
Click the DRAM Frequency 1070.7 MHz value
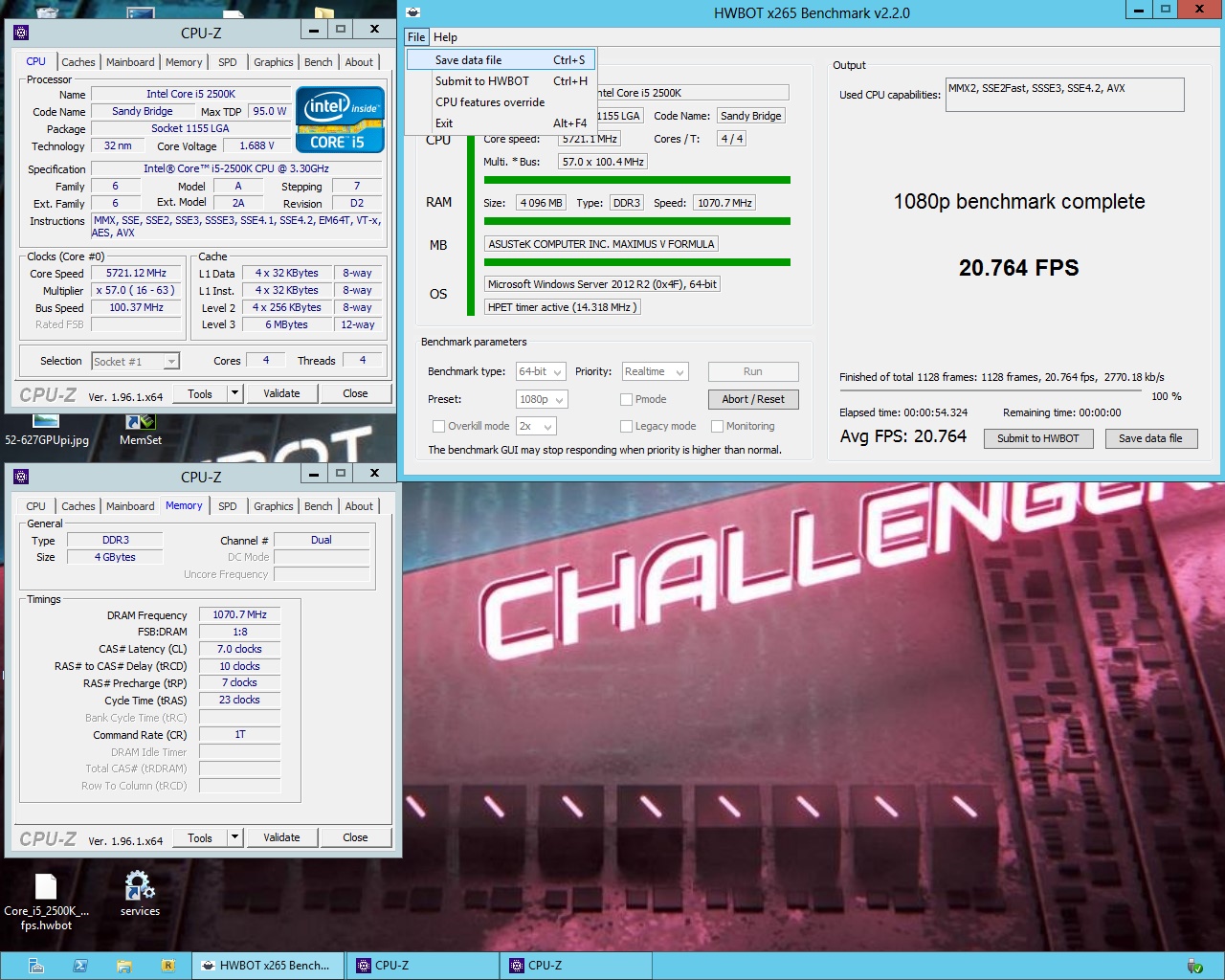[239, 614]
